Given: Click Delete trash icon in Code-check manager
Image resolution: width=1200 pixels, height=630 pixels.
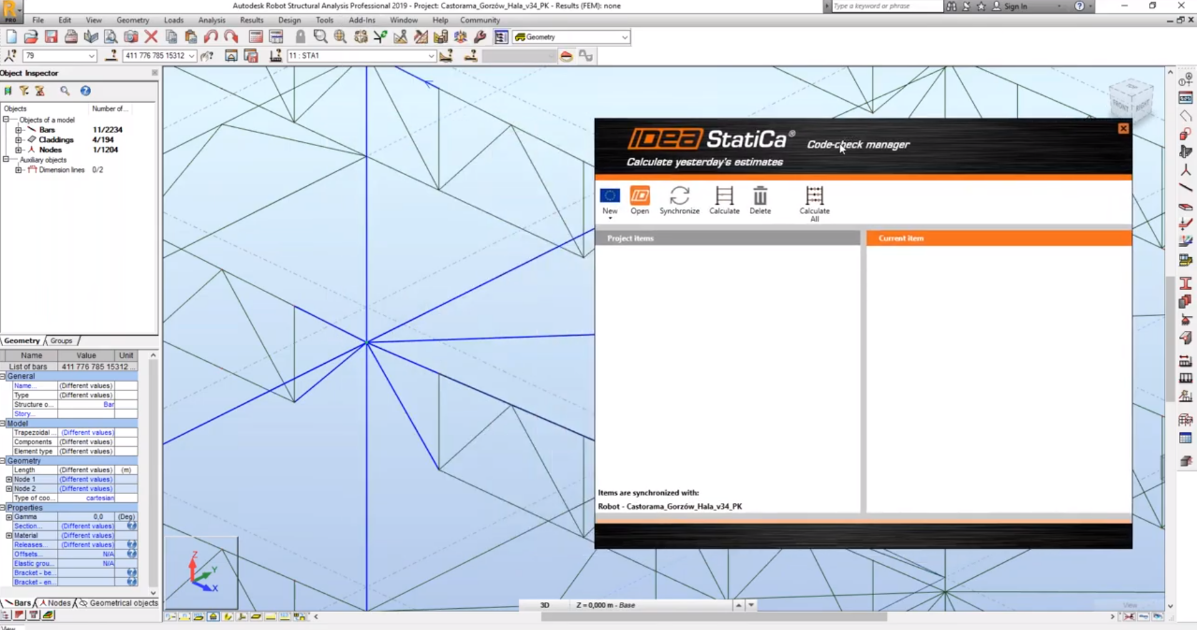Looking at the screenshot, I should tap(760, 200).
